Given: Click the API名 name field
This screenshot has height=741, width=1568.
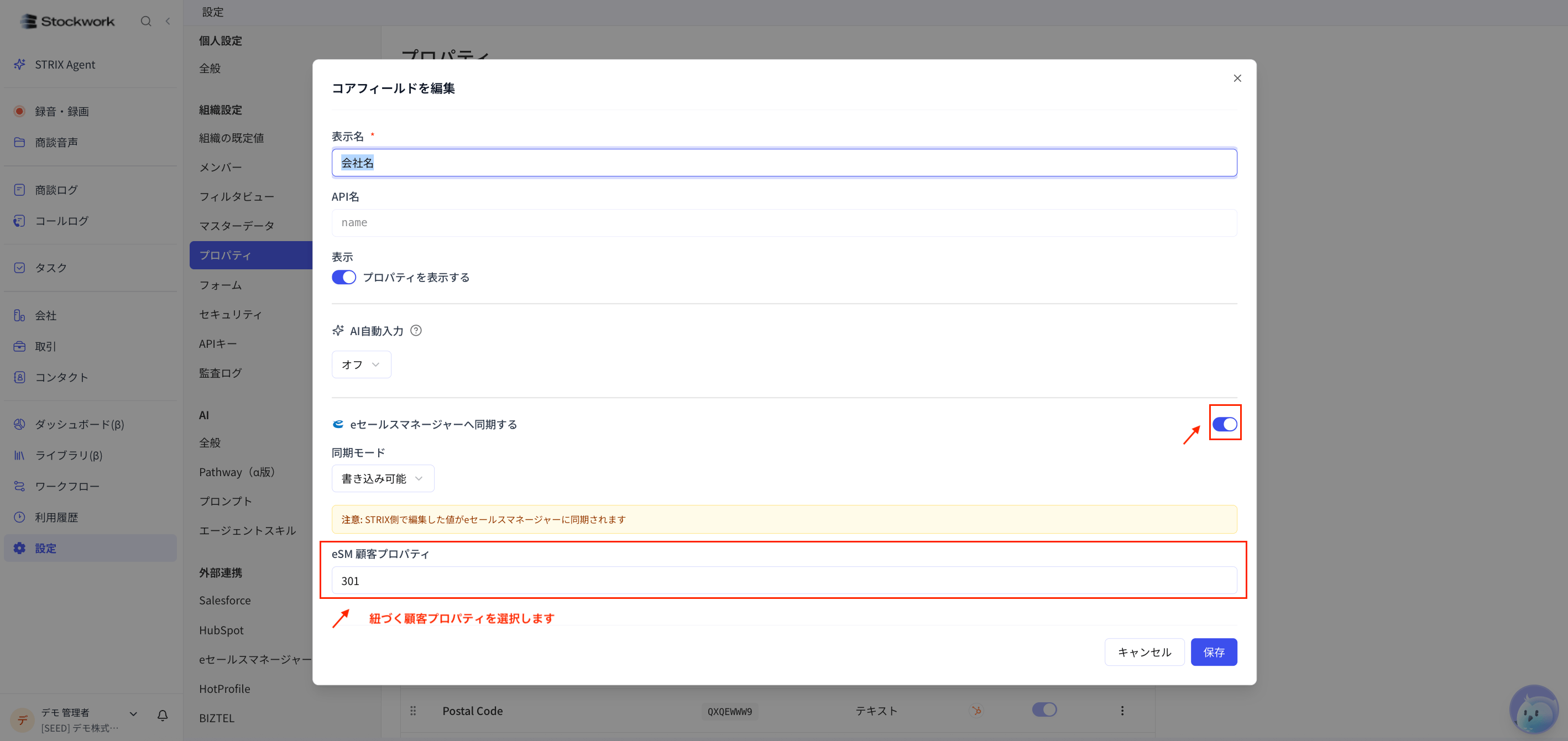Looking at the screenshot, I should click(x=784, y=222).
